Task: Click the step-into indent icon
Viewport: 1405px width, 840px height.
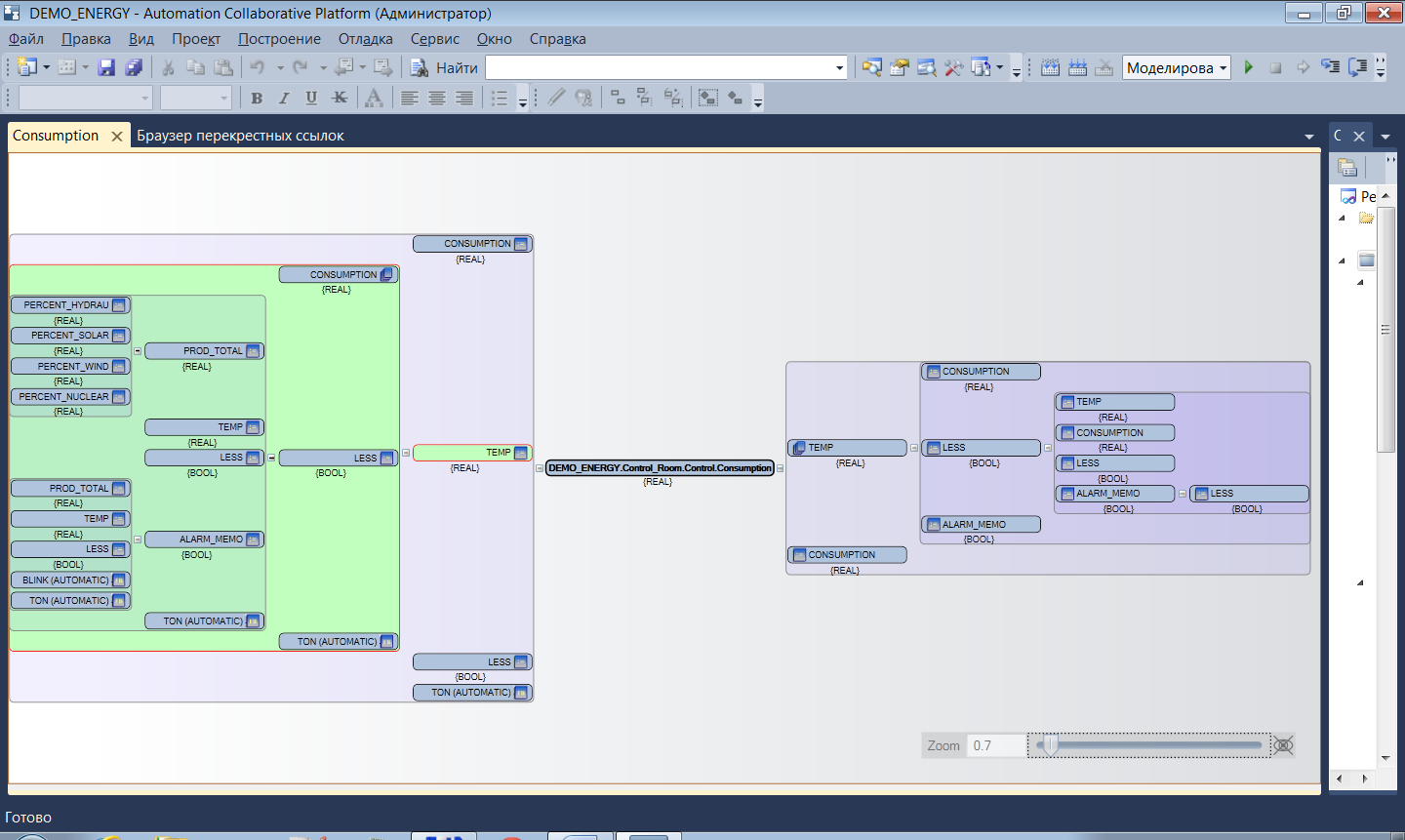Action: (1330, 67)
